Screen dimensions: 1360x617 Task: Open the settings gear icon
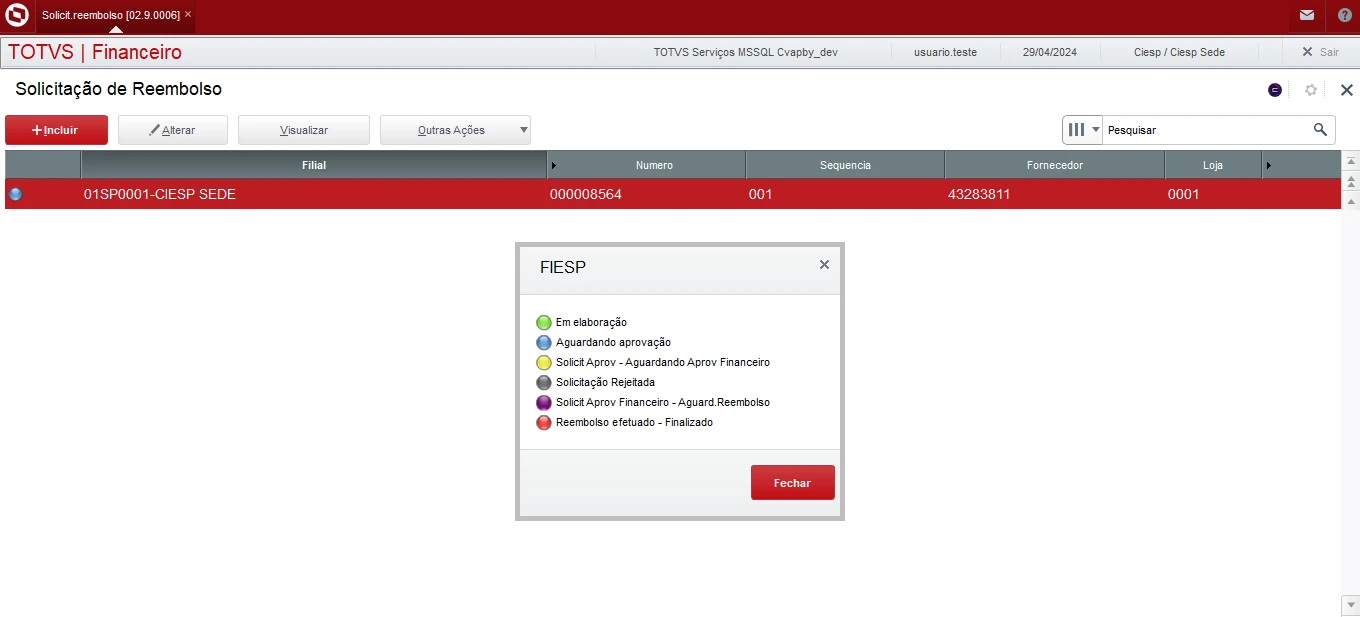click(x=1311, y=90)
